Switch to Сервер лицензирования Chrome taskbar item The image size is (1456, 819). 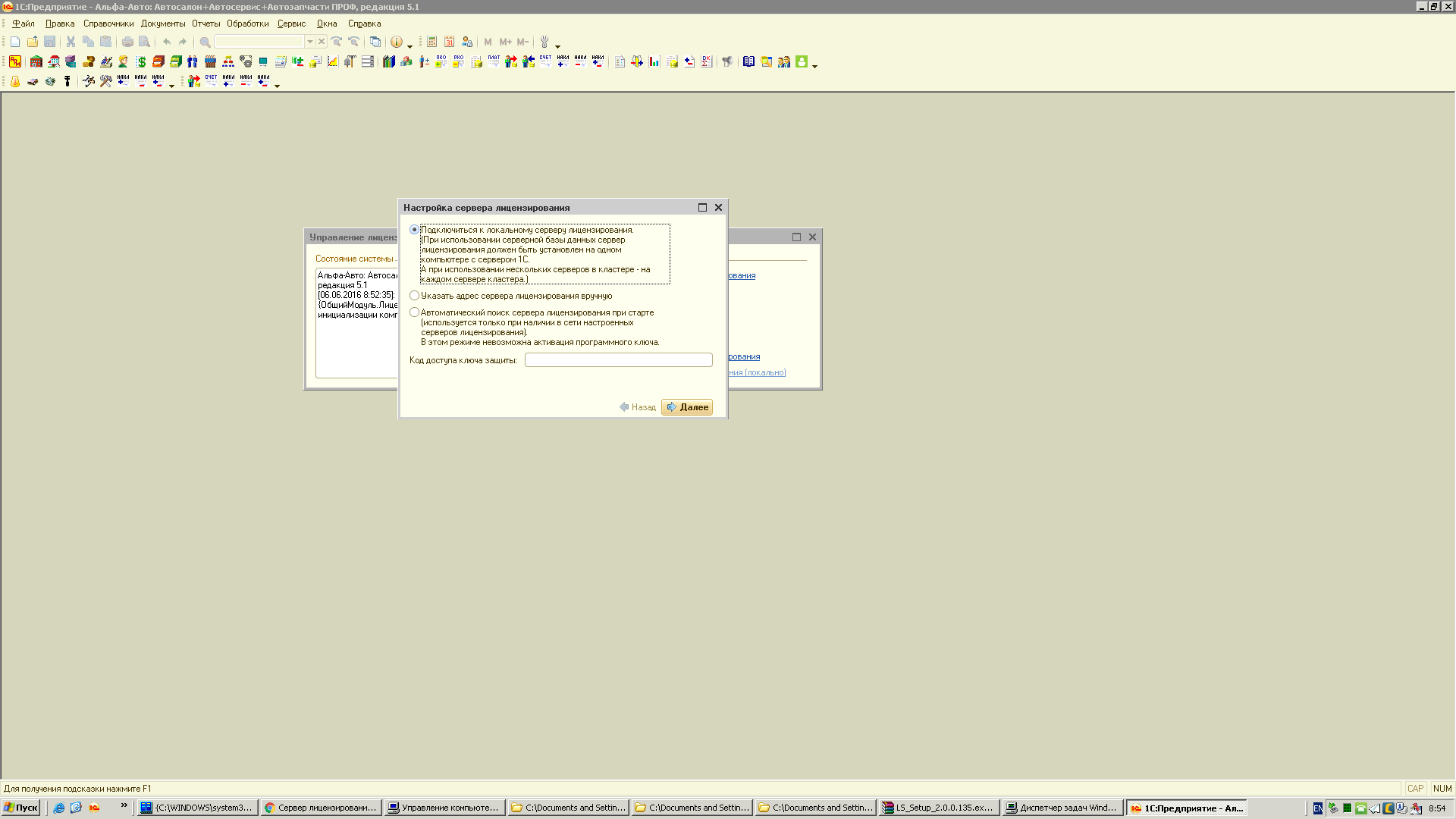pos(321,808)
